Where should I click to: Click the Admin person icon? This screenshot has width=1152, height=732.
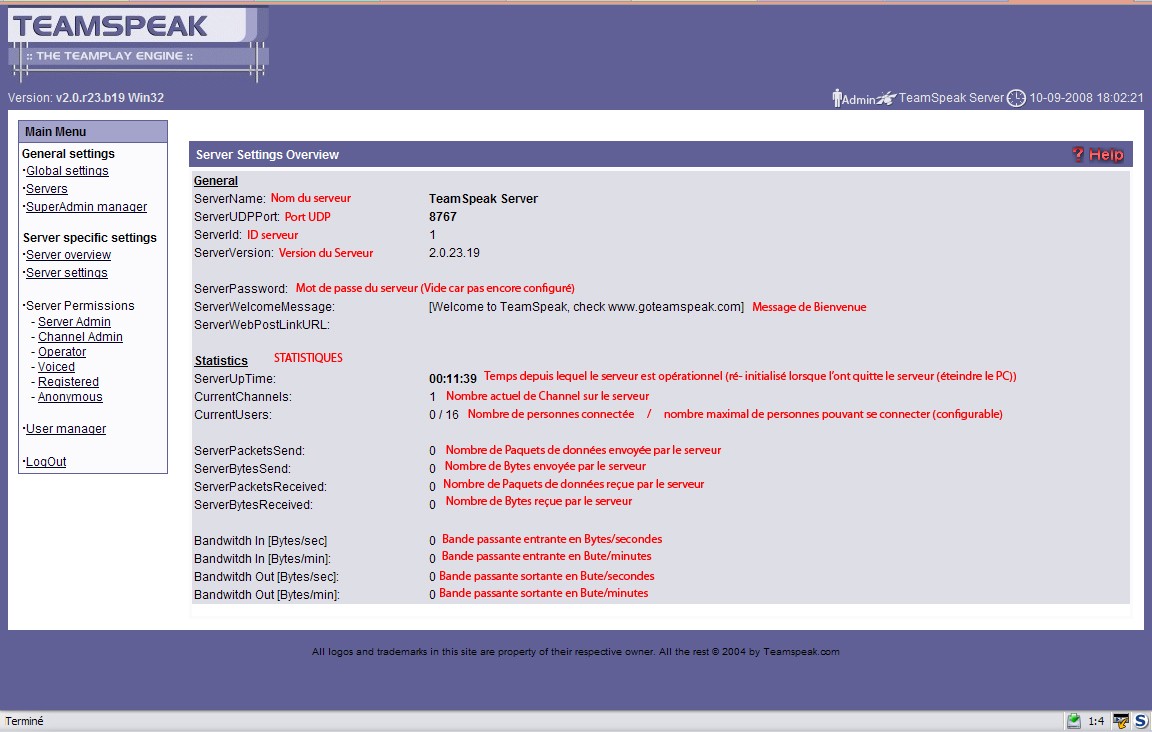tap(837, 98)
